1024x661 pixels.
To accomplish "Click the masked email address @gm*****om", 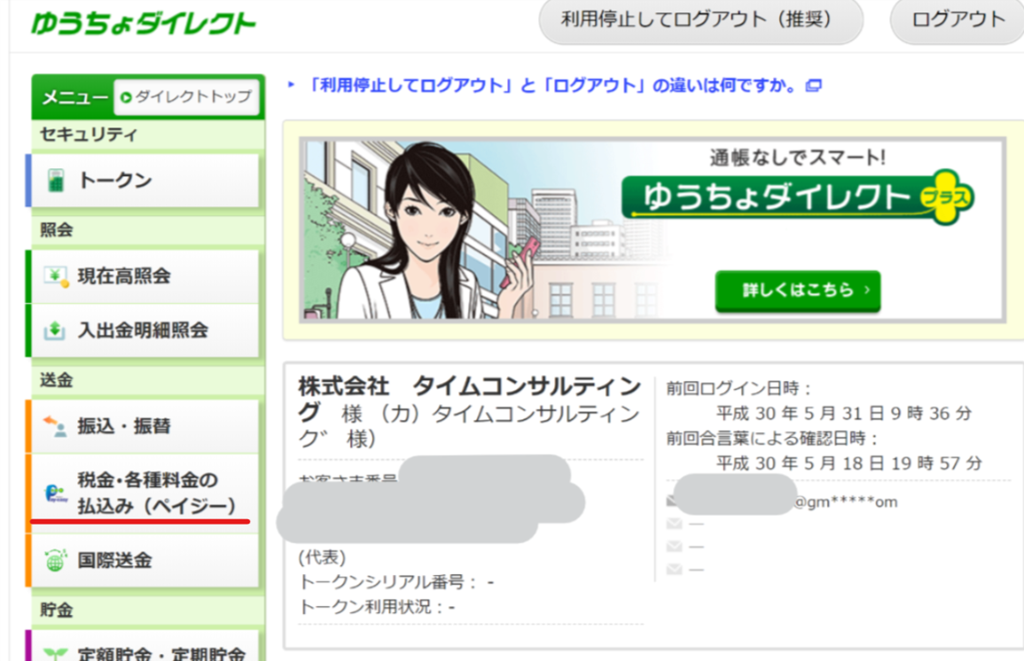I will 846,502.
